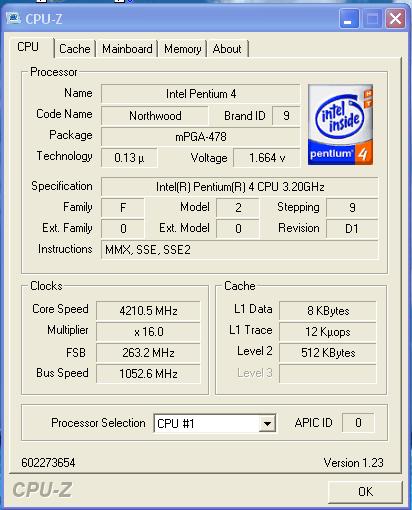The width and height of the screenshot is (412, 510).
Task: Click the APIC ID value box
Action: click(358, 423)
